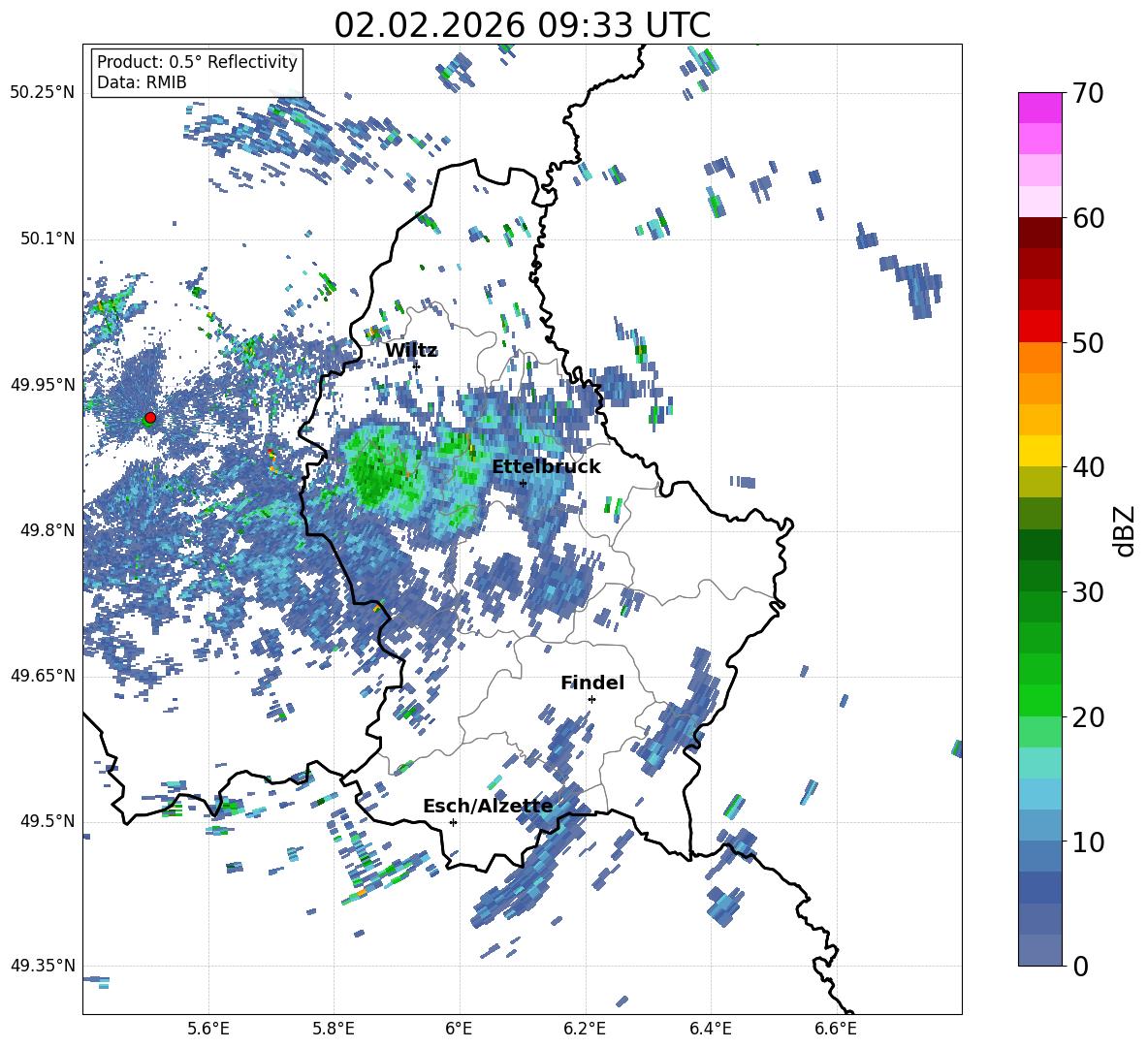Click the Wiltz city label
Viewport: 1148px width, 1048px height.
click(411, 351)
